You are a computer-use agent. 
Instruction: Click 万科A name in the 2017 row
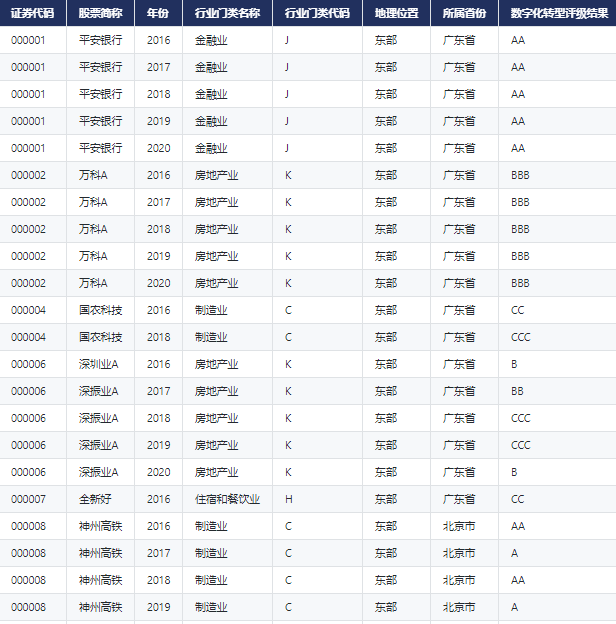point(93,202)
